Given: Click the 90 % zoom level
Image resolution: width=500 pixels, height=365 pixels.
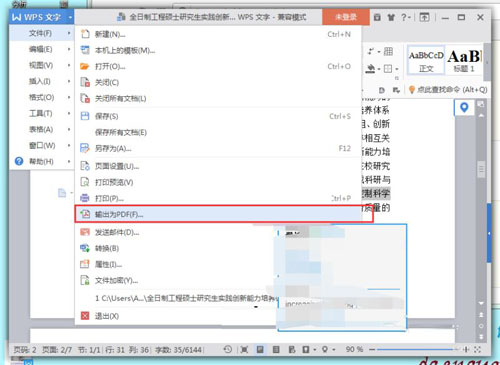Looking at the screenshot, I should pyautogui.click(x=354, y=349).
